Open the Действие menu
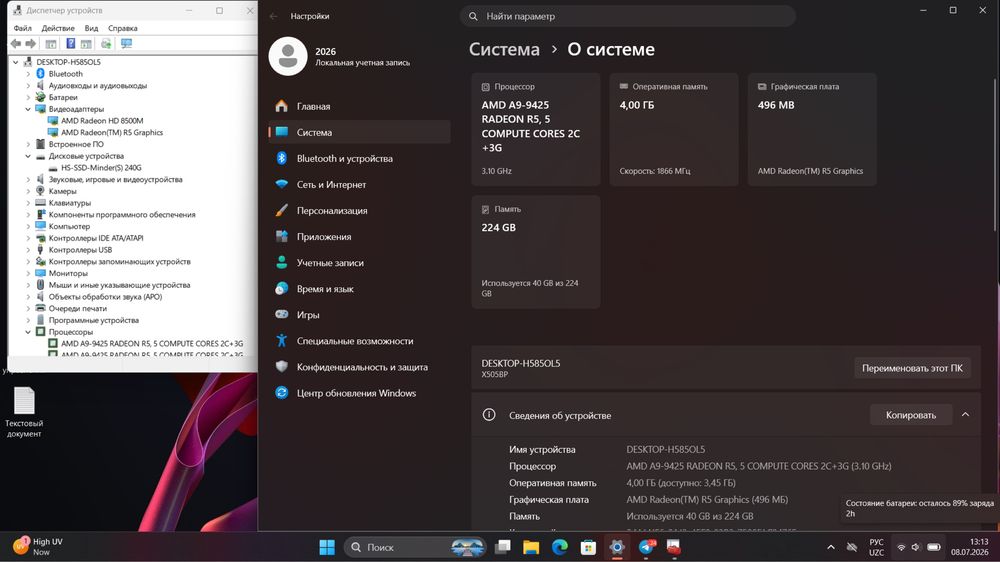1000x562 pixels. tap(58, 28)
